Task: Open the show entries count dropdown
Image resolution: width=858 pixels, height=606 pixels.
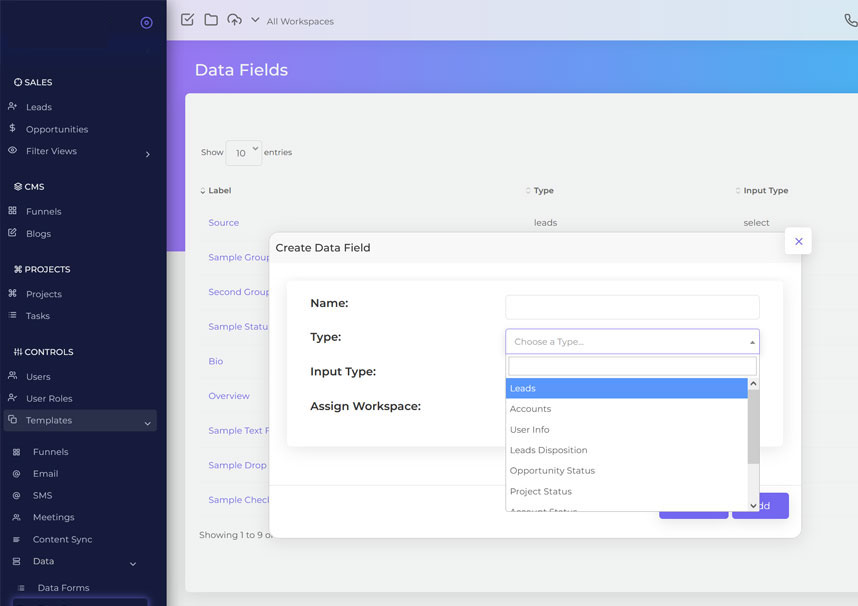Action: click(x=243, y=152)
